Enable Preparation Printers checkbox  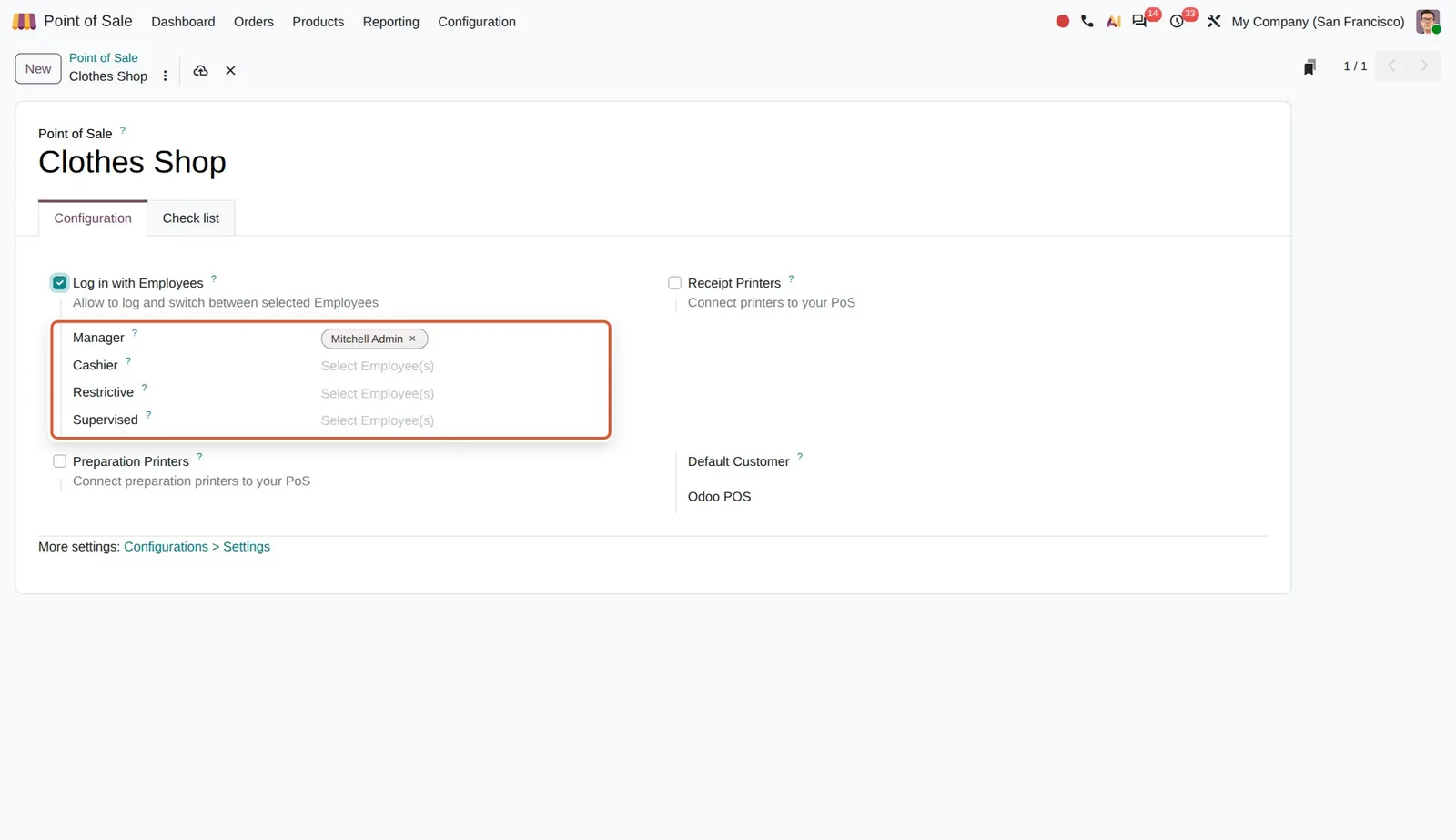coord(60,461)
